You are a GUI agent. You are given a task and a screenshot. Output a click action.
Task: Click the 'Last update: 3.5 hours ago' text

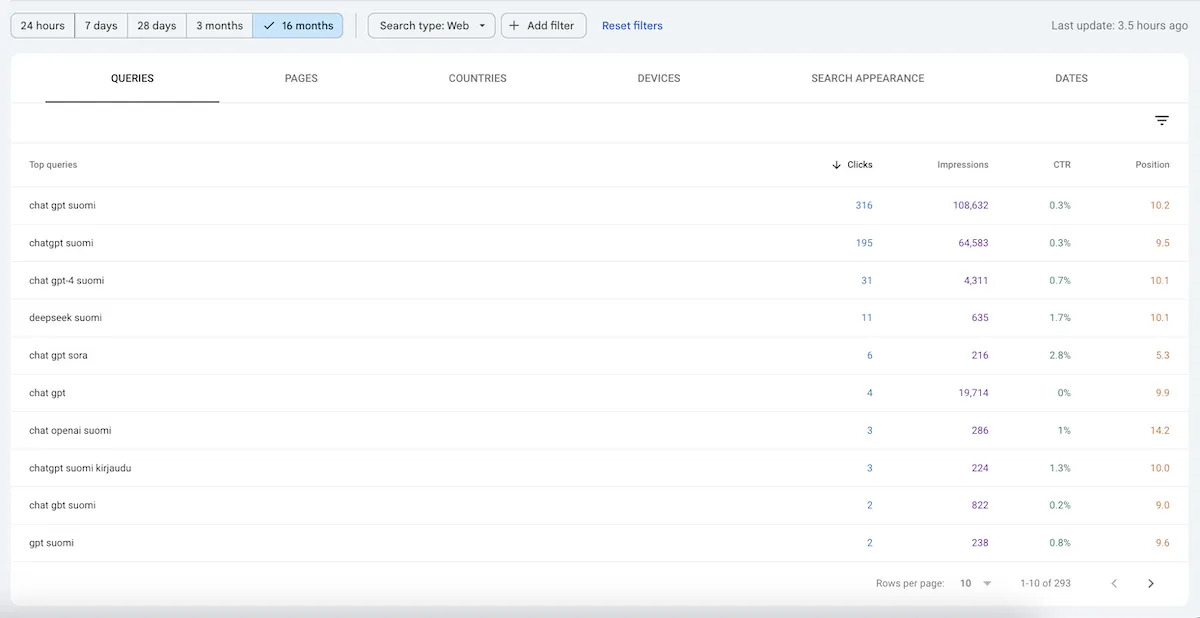1119,25
